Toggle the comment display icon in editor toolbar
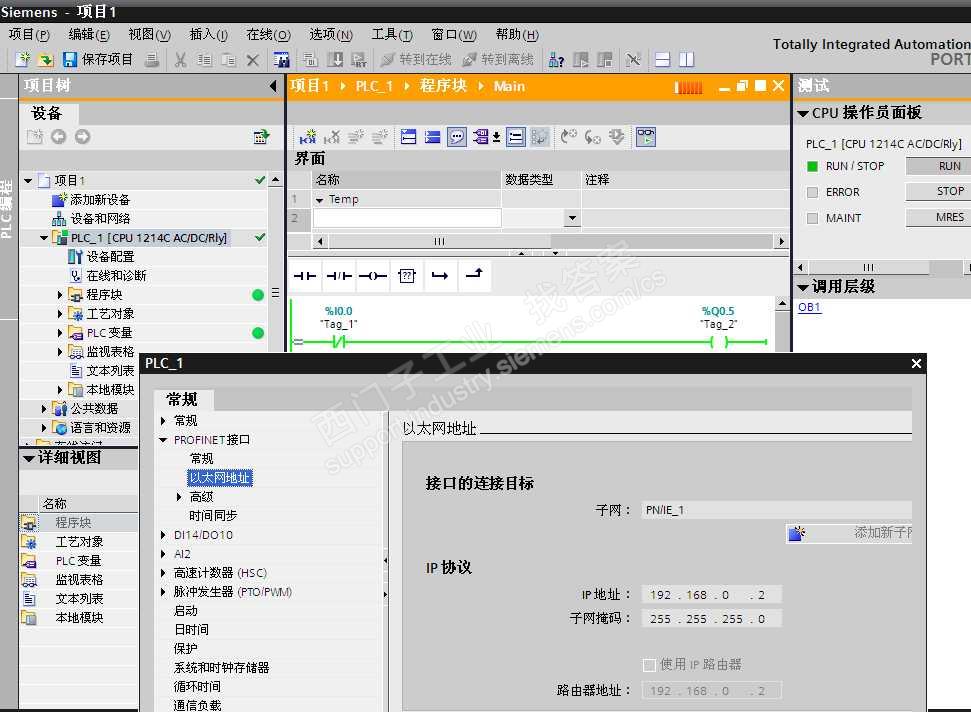 pyautogui.click(x=457, y=136)
